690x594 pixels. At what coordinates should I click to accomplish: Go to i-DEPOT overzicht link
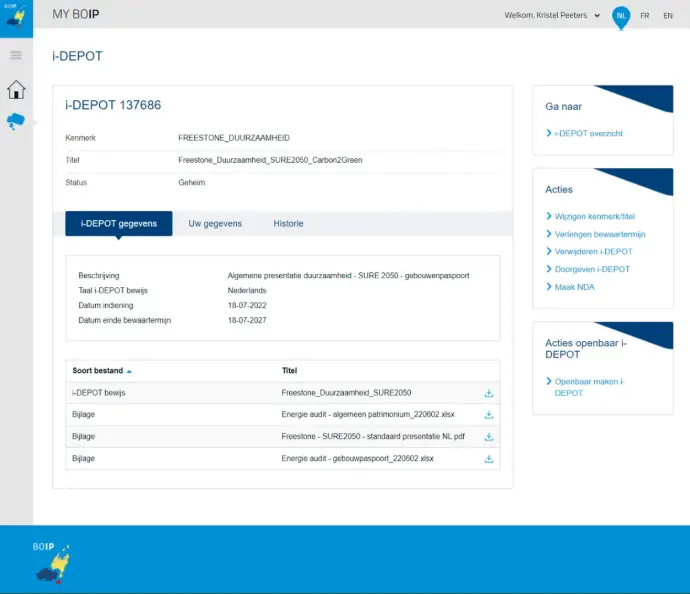pyautogui.click(x=589, y=133)
